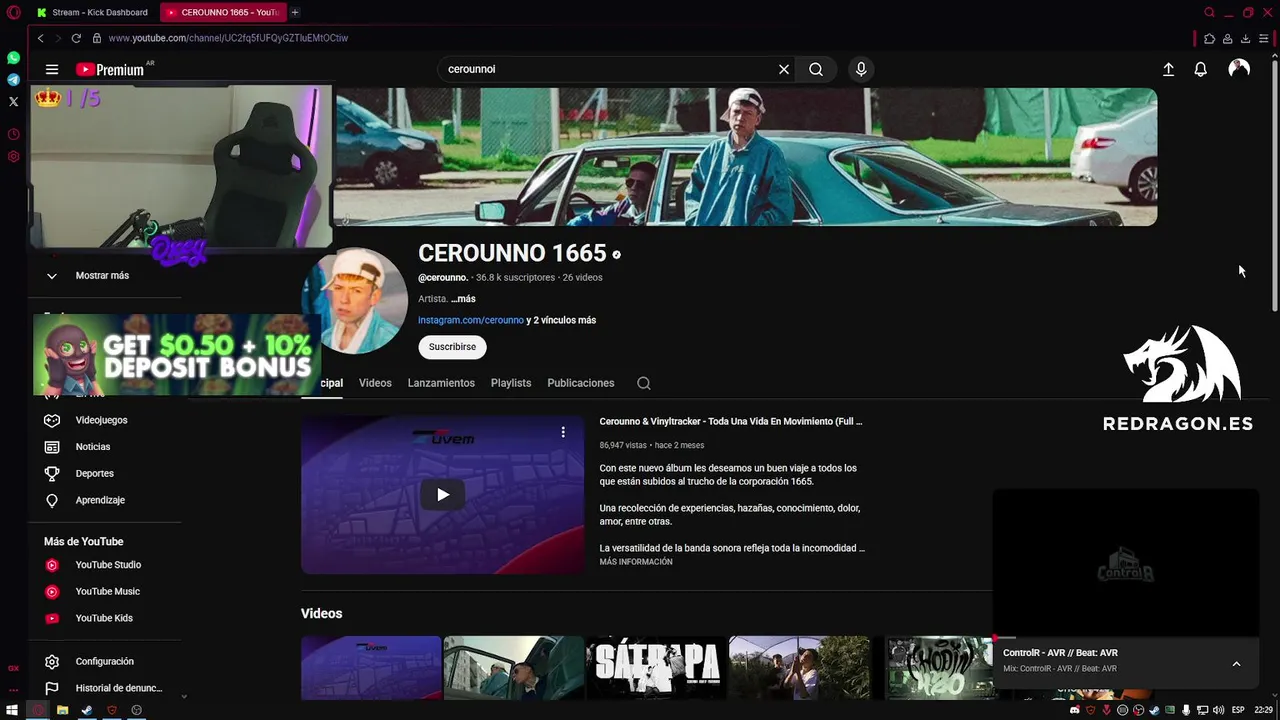1280x720 pixels.
Task: Click the ControlR mini player video
Action: pyautogui.click(x=1125, y=564)
